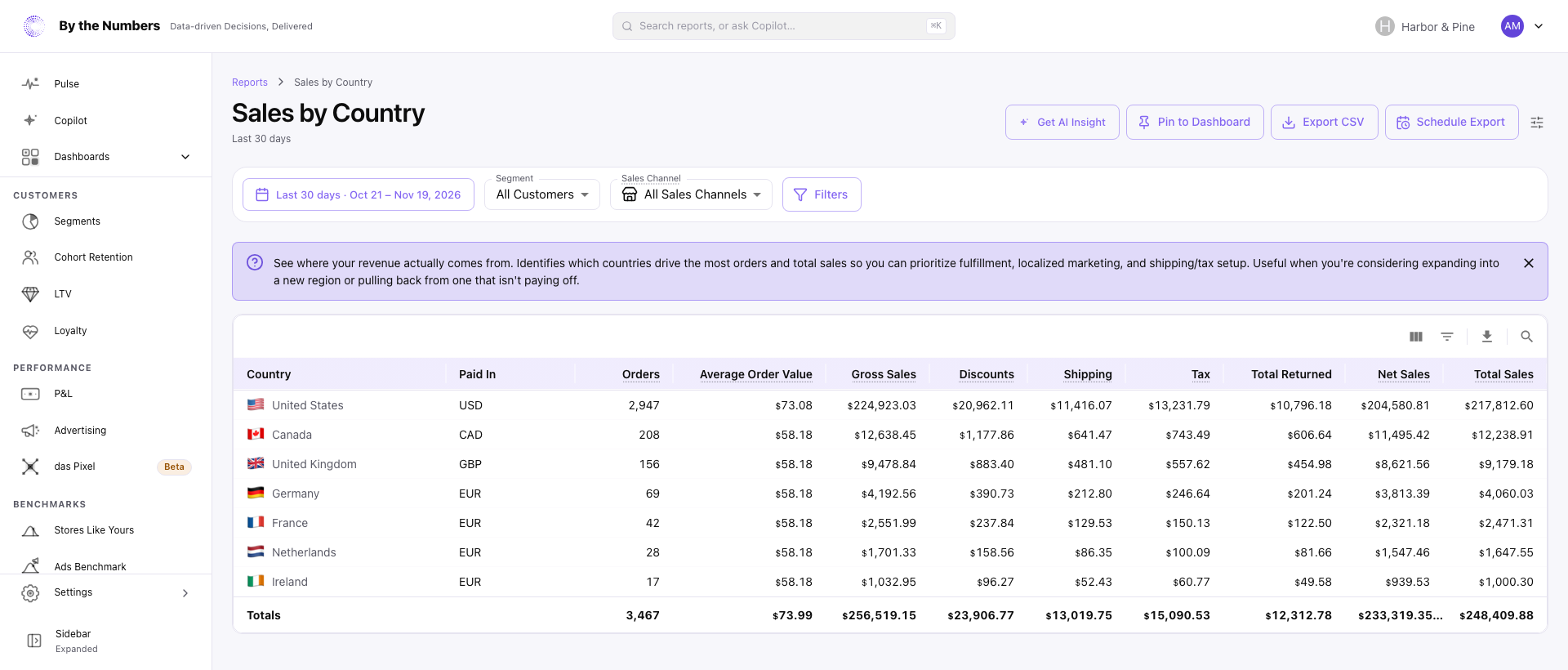Click the Ads Benchmark icon
This screenshot has height=670, width=1568.
click(x=30, y=565)
